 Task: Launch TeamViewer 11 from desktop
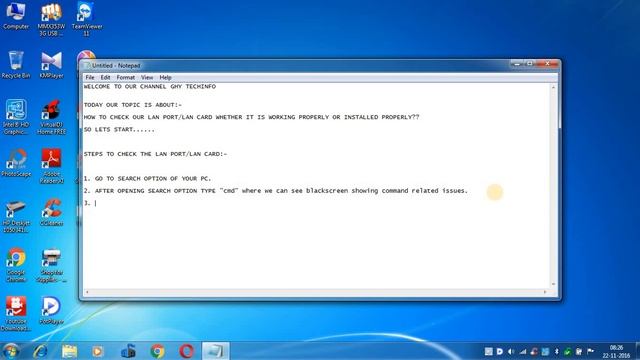(x=87, y=19)
